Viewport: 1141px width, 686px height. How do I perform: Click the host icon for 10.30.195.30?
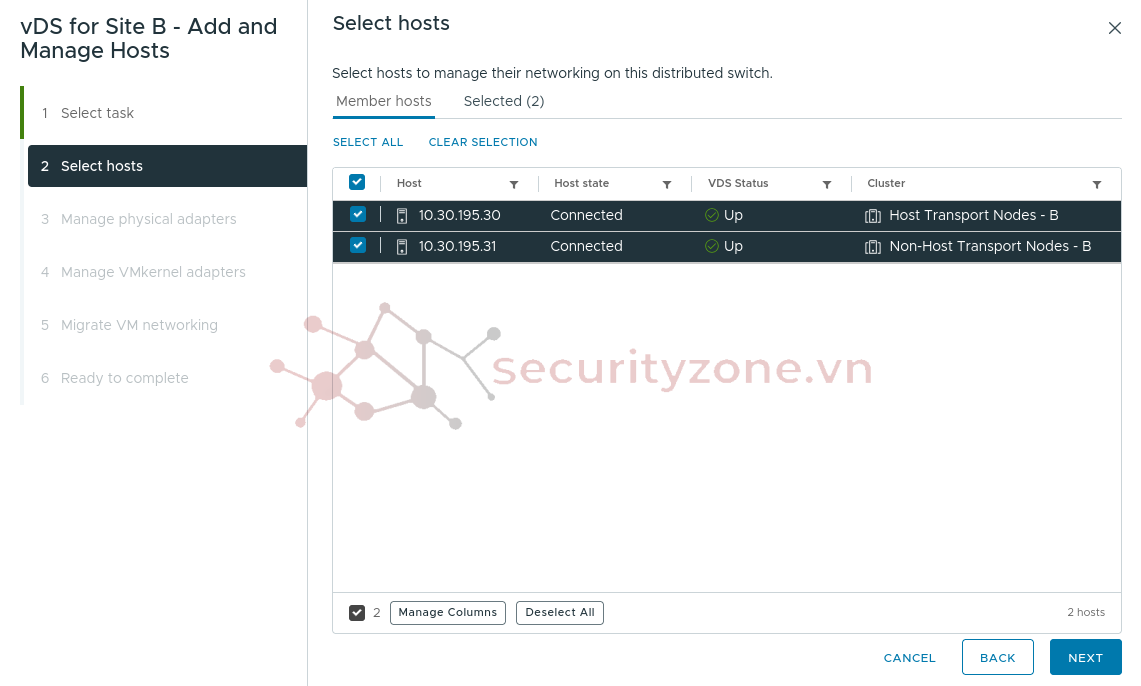(x=402, y=216)
